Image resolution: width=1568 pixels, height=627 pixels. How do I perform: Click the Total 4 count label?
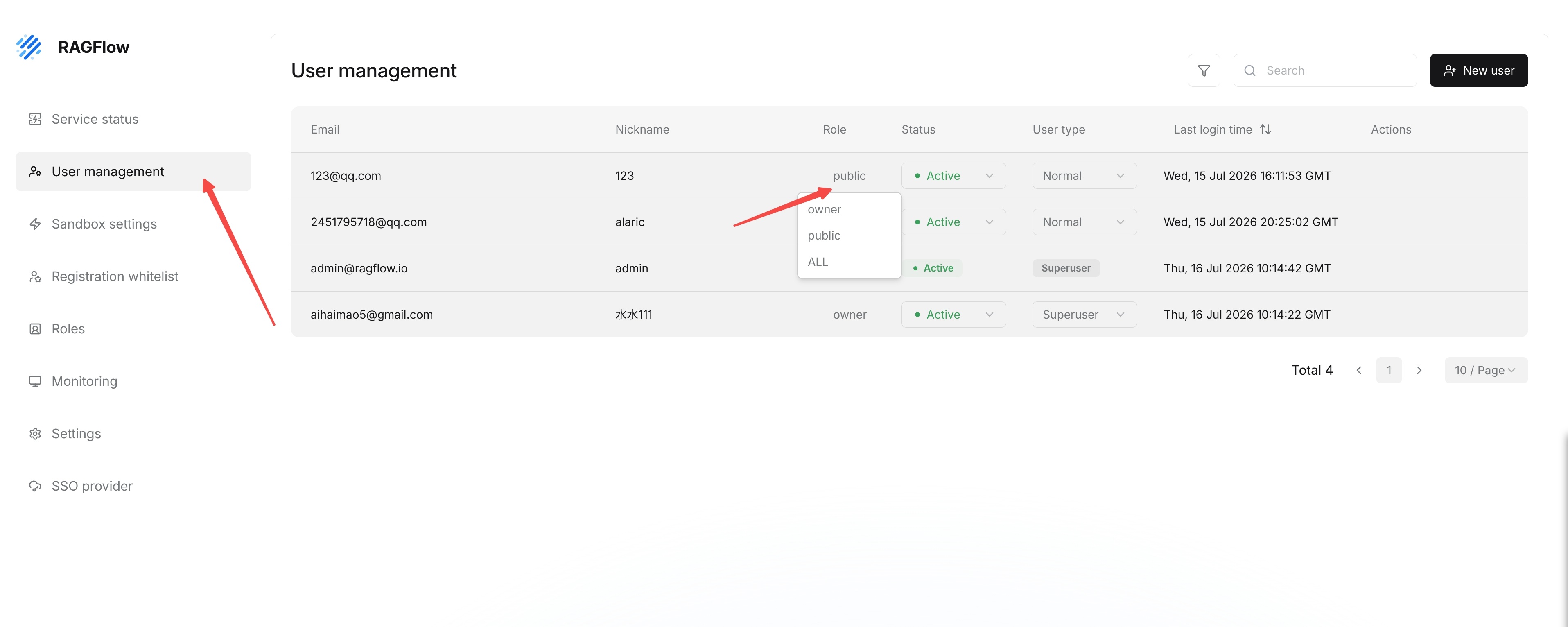(1312, 370)
